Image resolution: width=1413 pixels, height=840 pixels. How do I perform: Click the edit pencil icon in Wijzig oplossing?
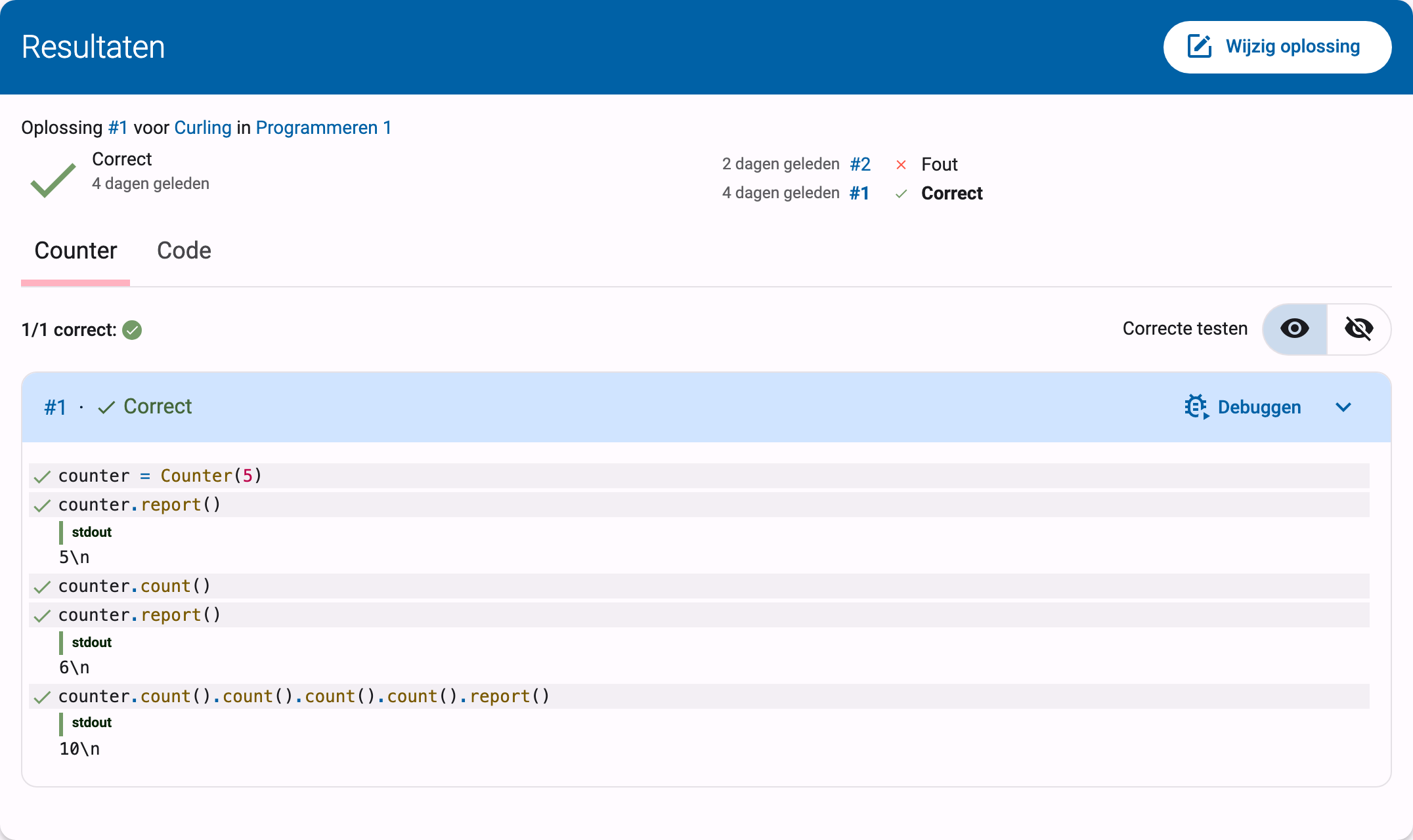click(1200, 47)
